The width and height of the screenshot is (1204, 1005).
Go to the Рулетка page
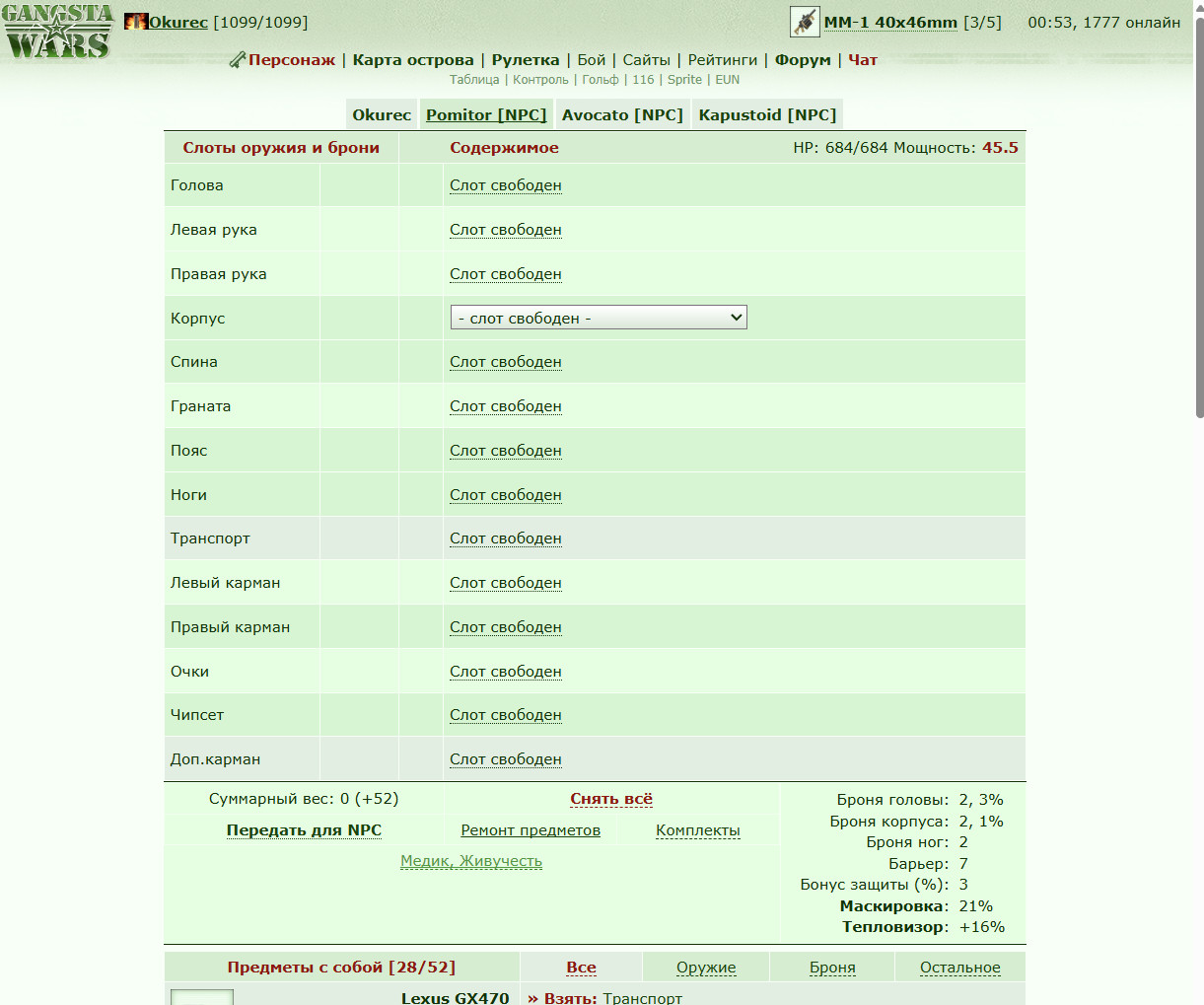[x=526, y=60]
